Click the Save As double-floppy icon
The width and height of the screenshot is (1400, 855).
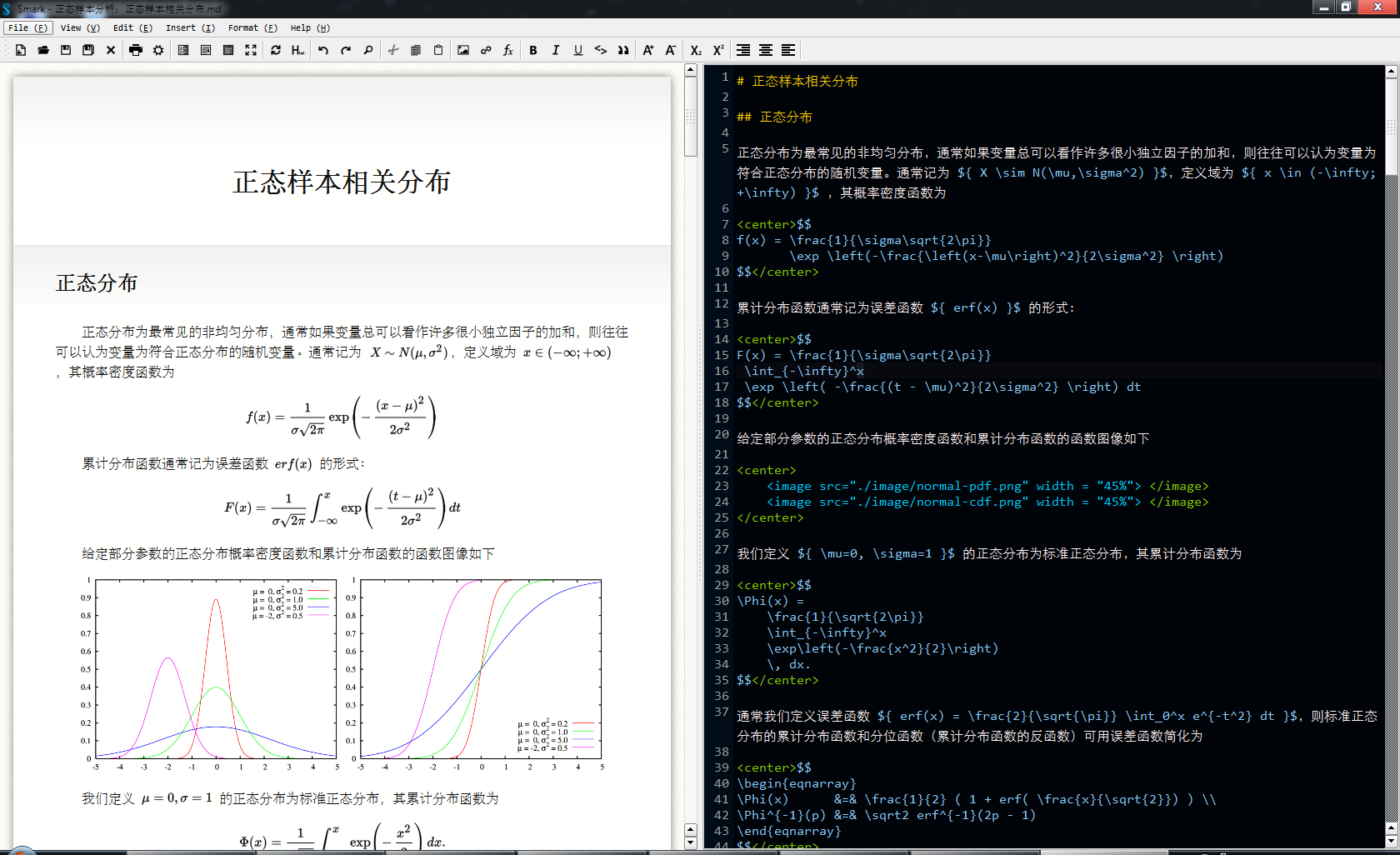[88, 50]
